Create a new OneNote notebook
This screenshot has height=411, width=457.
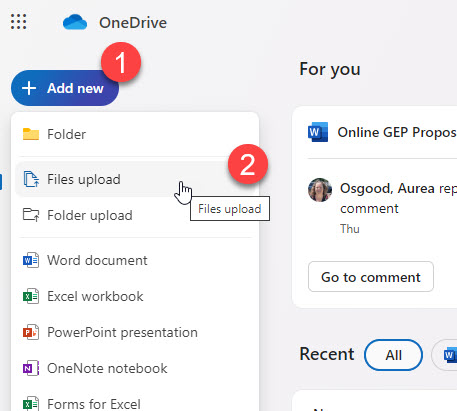tap(135, 368)
